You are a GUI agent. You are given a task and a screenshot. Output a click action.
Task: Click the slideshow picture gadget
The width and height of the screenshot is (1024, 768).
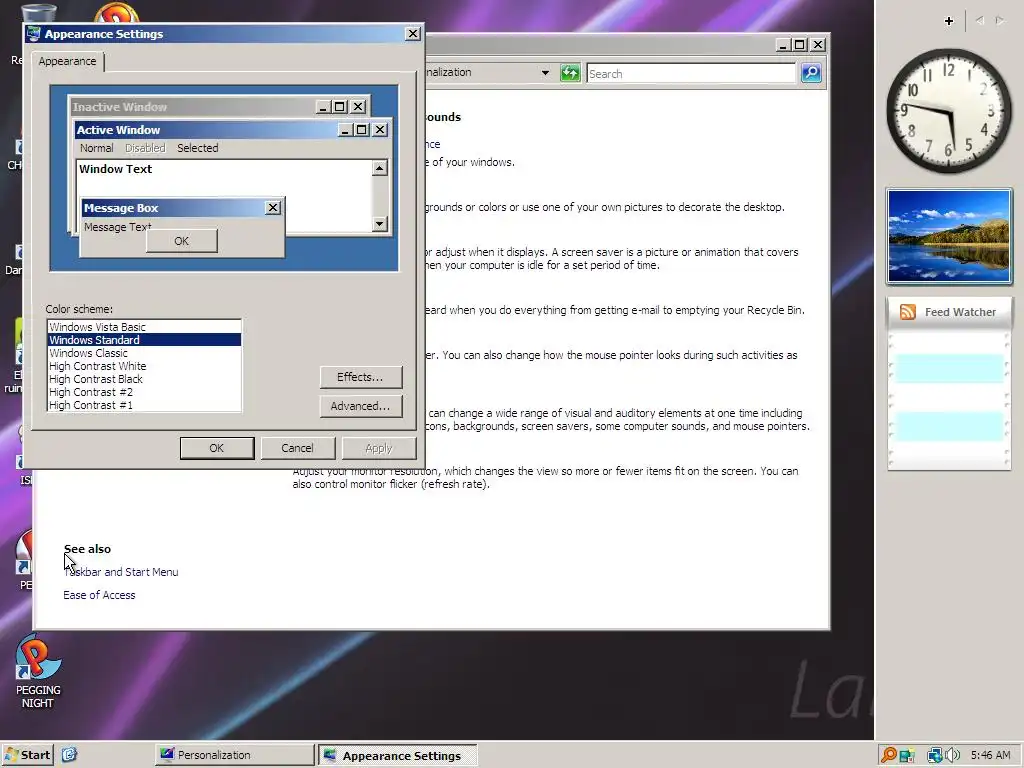[949, 236]
